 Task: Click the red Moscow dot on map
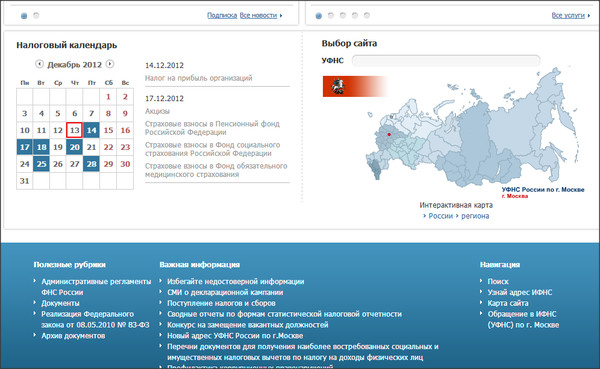click(x=389, y=134)
